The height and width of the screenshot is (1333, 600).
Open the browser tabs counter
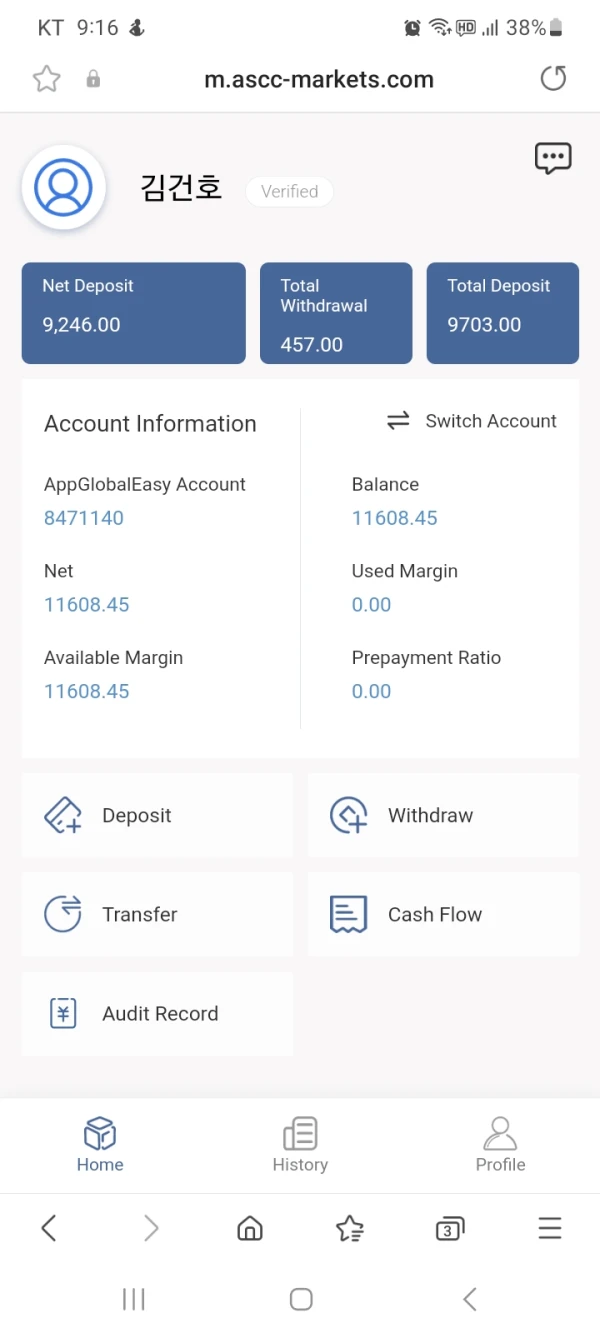(x=449, y=1229)
